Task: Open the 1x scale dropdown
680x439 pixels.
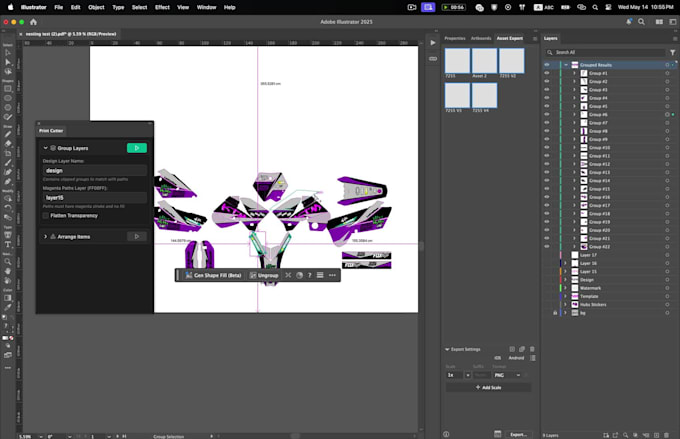Action: [468, 375]
